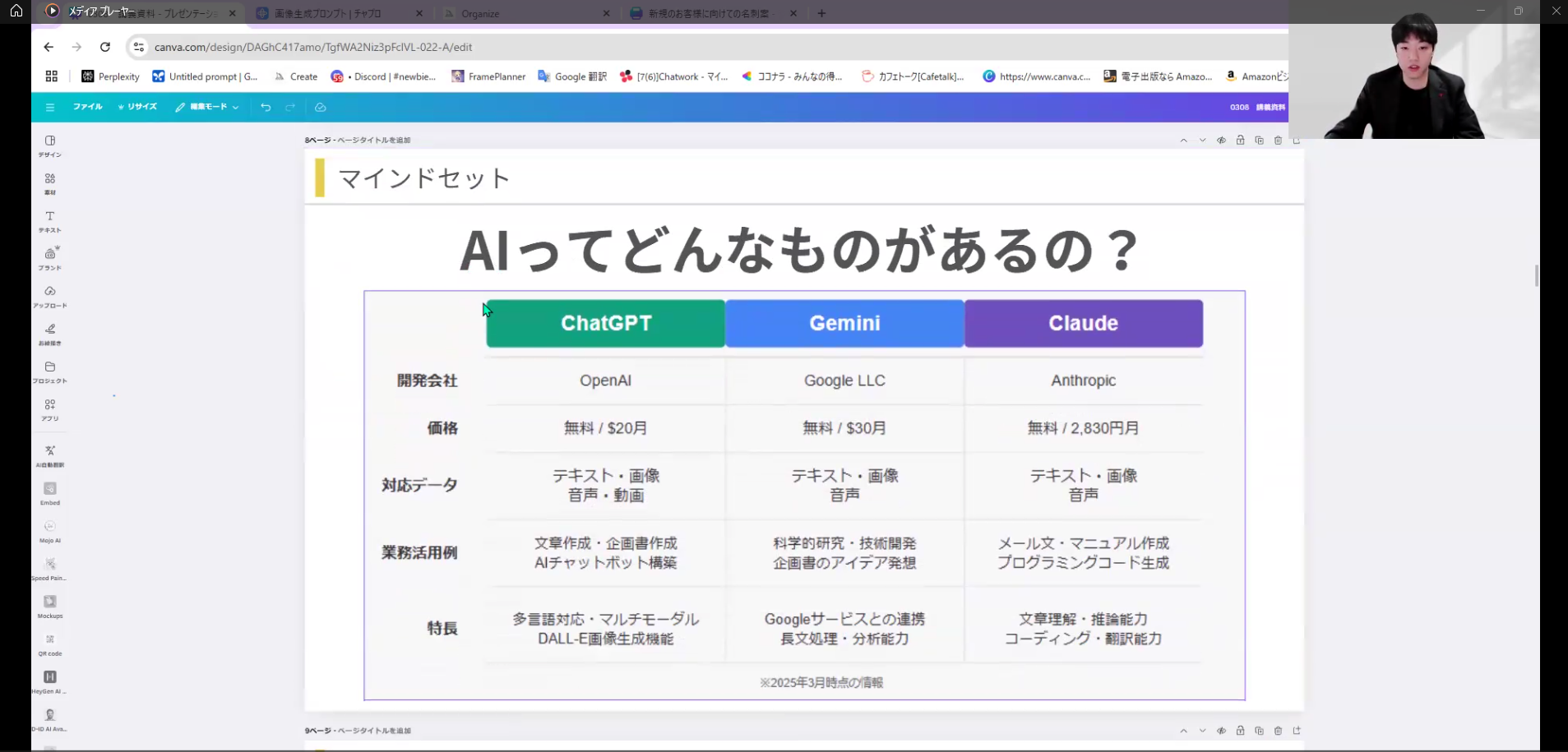Open the AI auto-translate app

(50, 456)
